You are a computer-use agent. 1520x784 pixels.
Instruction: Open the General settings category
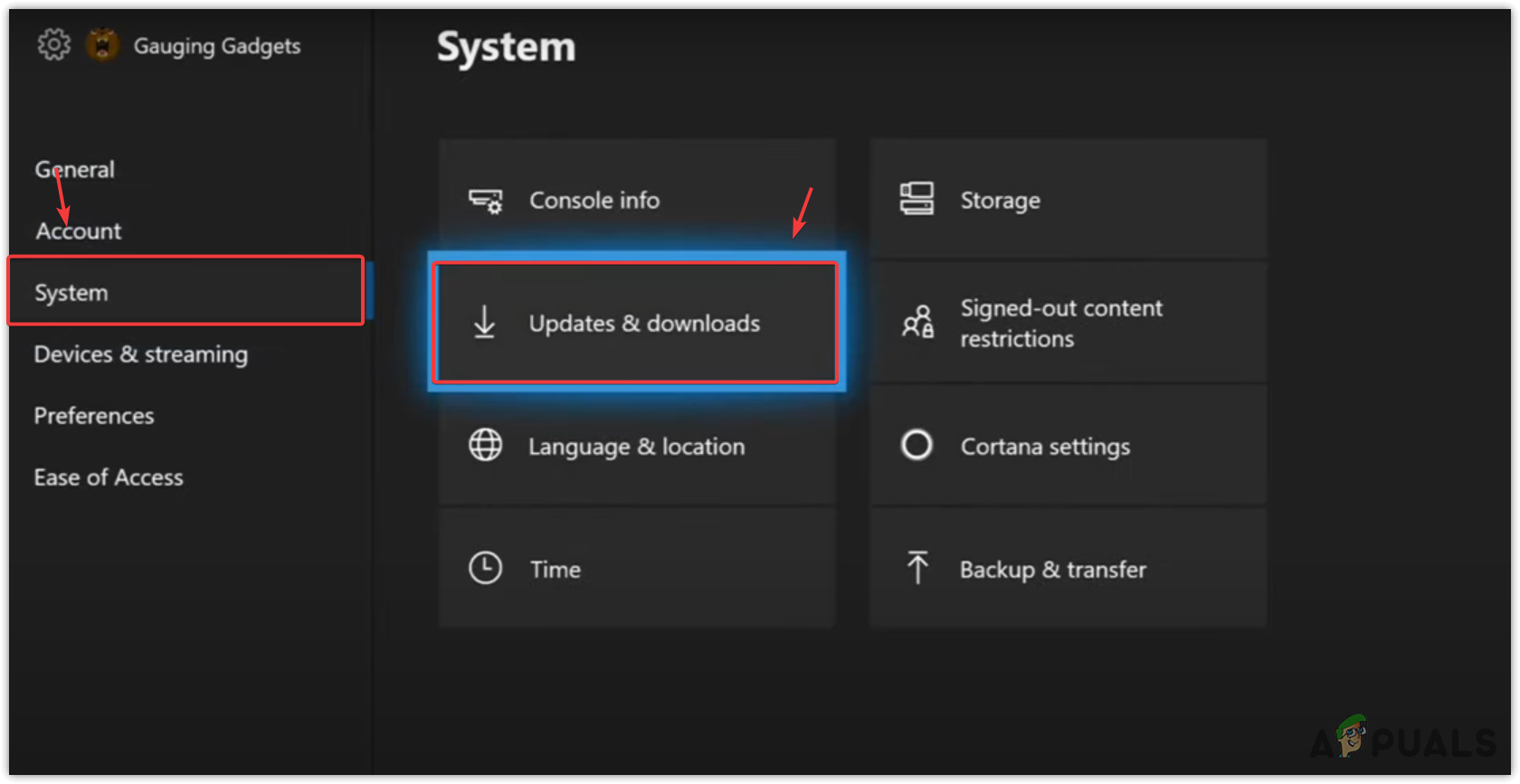[75, 170]
